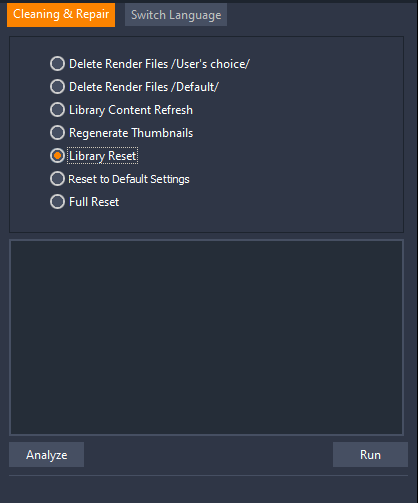Click the Run button
The image size is (418, 503).
370,455
